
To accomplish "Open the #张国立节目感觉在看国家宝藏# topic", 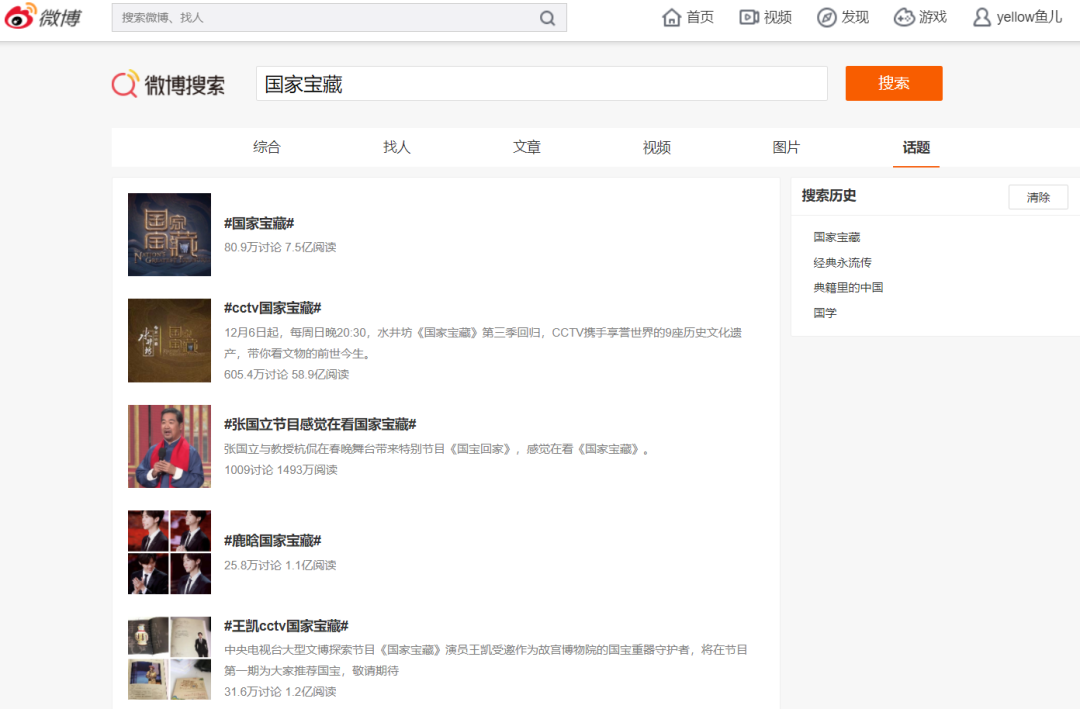I will coord(320,424).
